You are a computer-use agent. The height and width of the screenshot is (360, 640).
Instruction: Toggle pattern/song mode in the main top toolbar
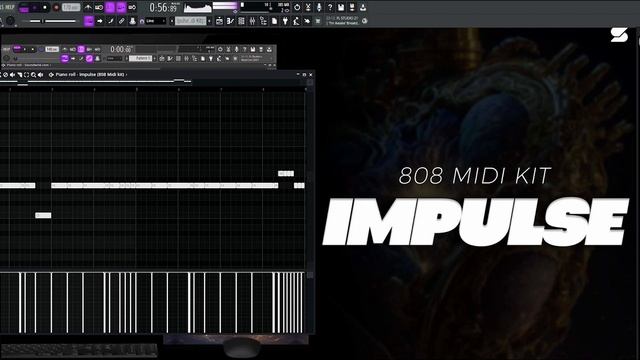coord(24,8)
